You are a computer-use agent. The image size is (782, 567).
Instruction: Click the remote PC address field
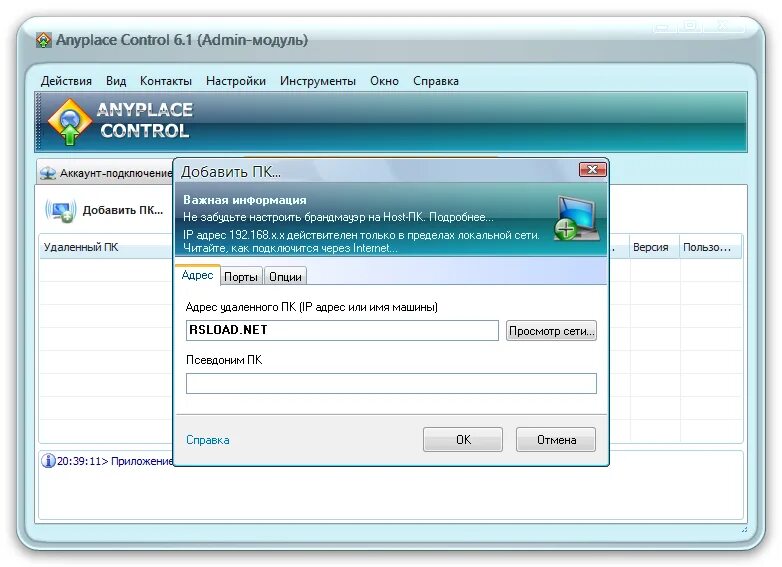(x=342, y=331)
